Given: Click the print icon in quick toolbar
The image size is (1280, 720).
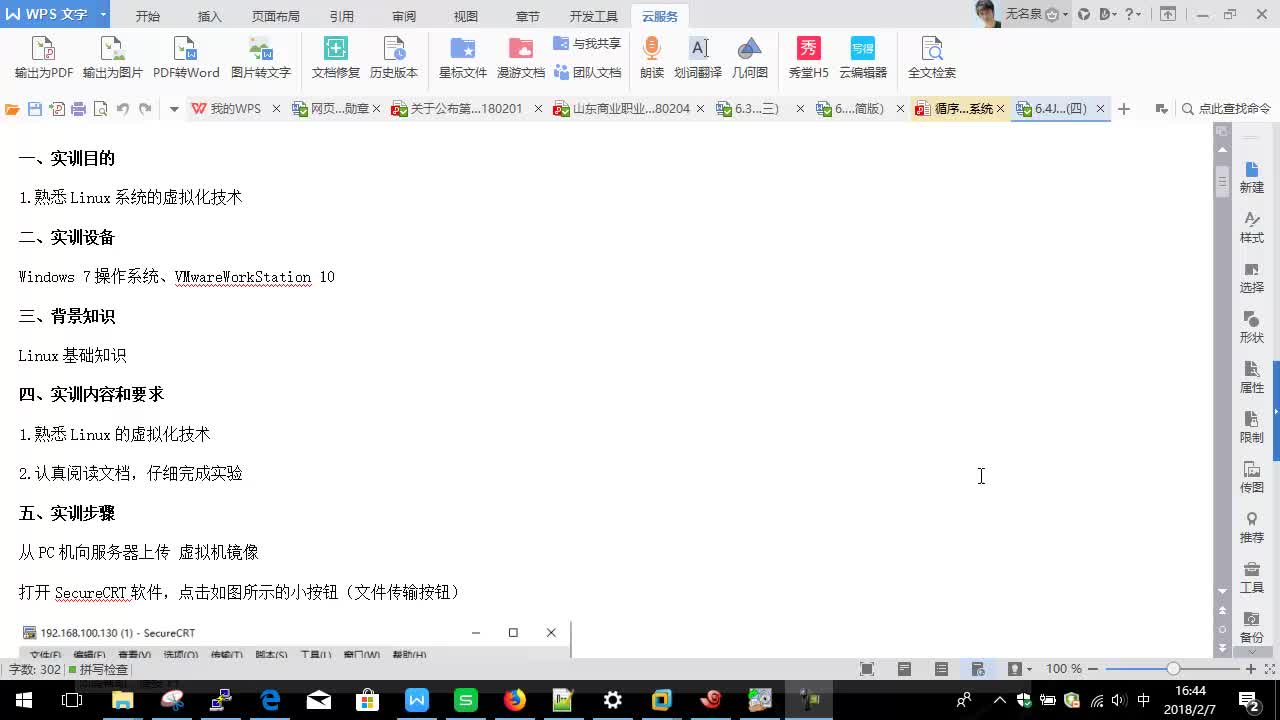Looking at the screenshot, I should pyautogui.click(x=78, y=109).
